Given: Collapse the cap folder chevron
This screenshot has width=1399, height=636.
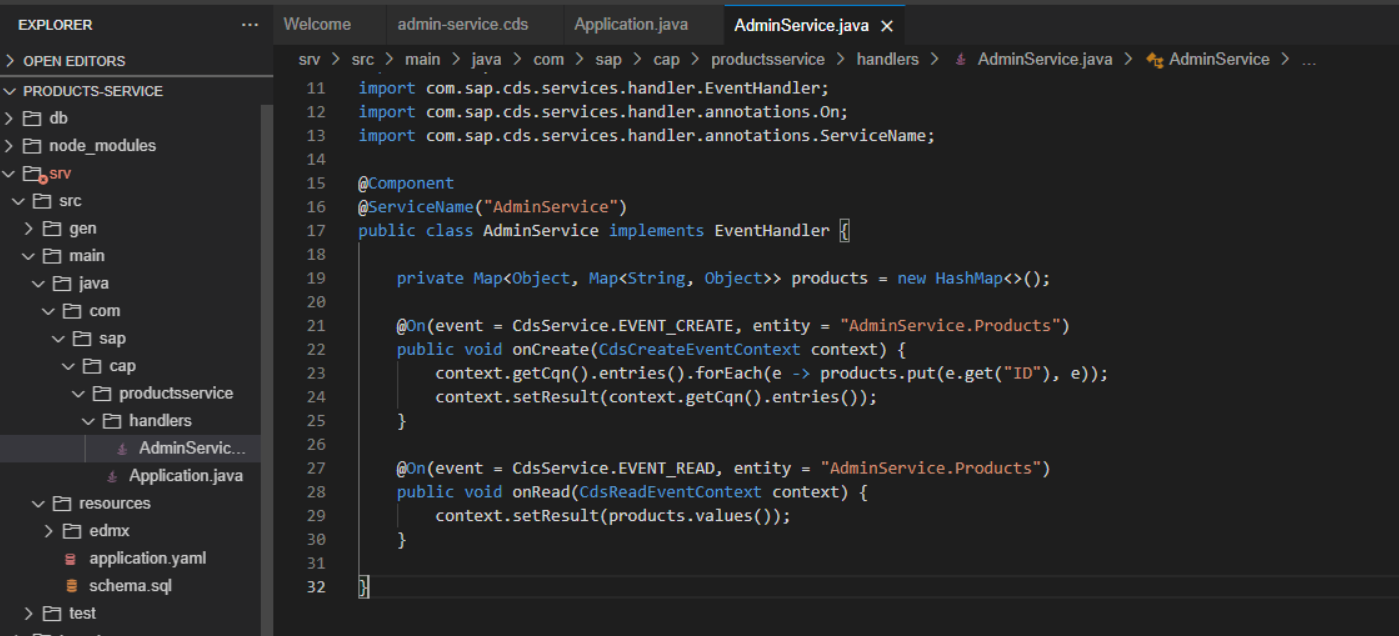Looking at the screenshot, I should (69, 366).
